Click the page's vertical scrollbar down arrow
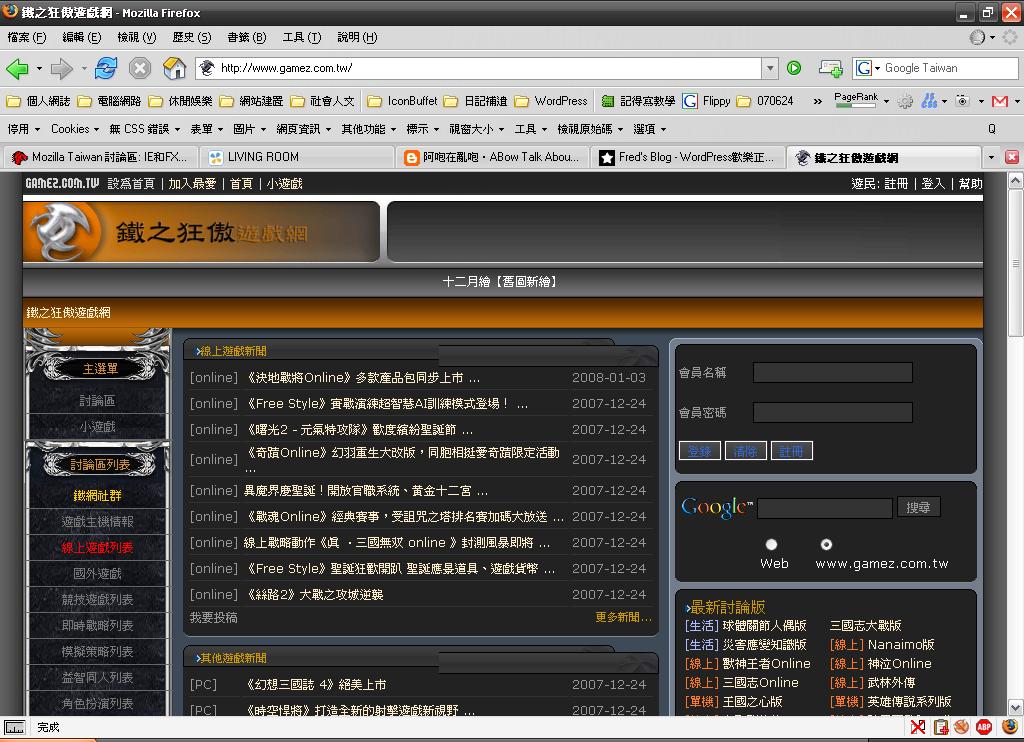 [x=1015, y=708]
